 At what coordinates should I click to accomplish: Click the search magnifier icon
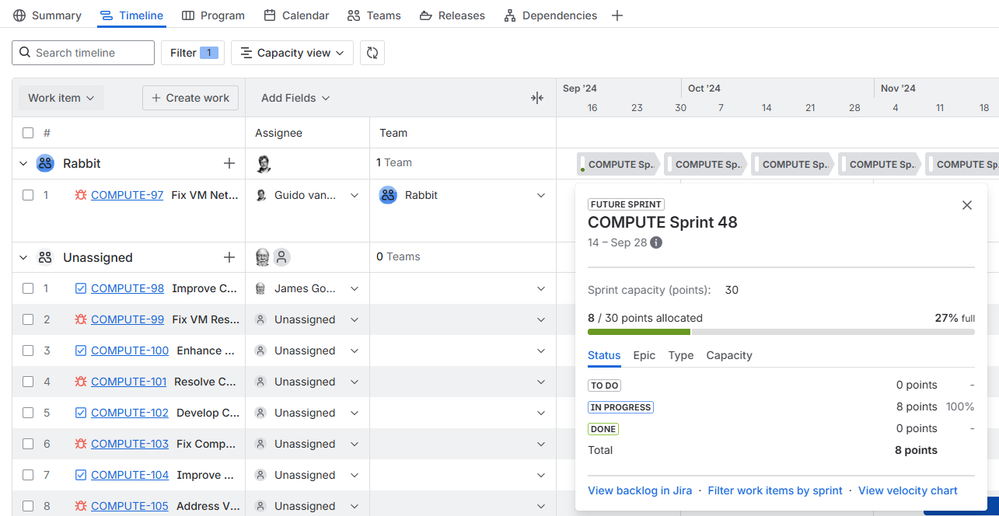pos(25,52)
